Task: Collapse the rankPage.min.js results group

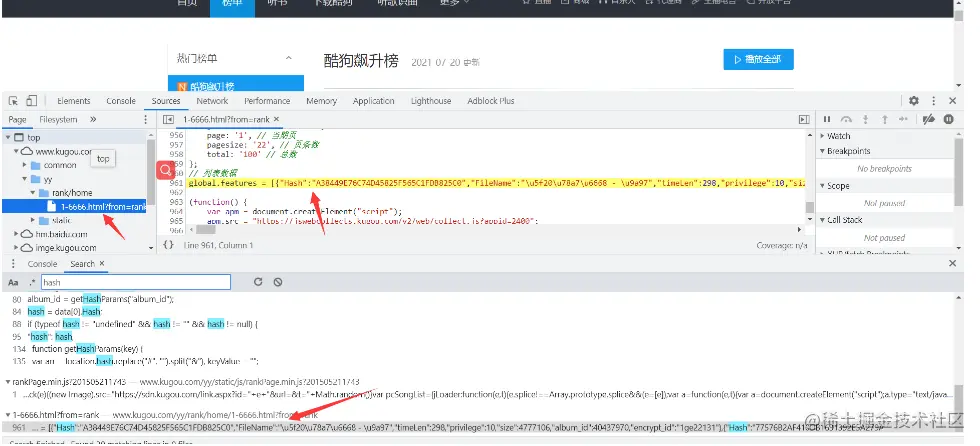Action: tap(8, 381)
